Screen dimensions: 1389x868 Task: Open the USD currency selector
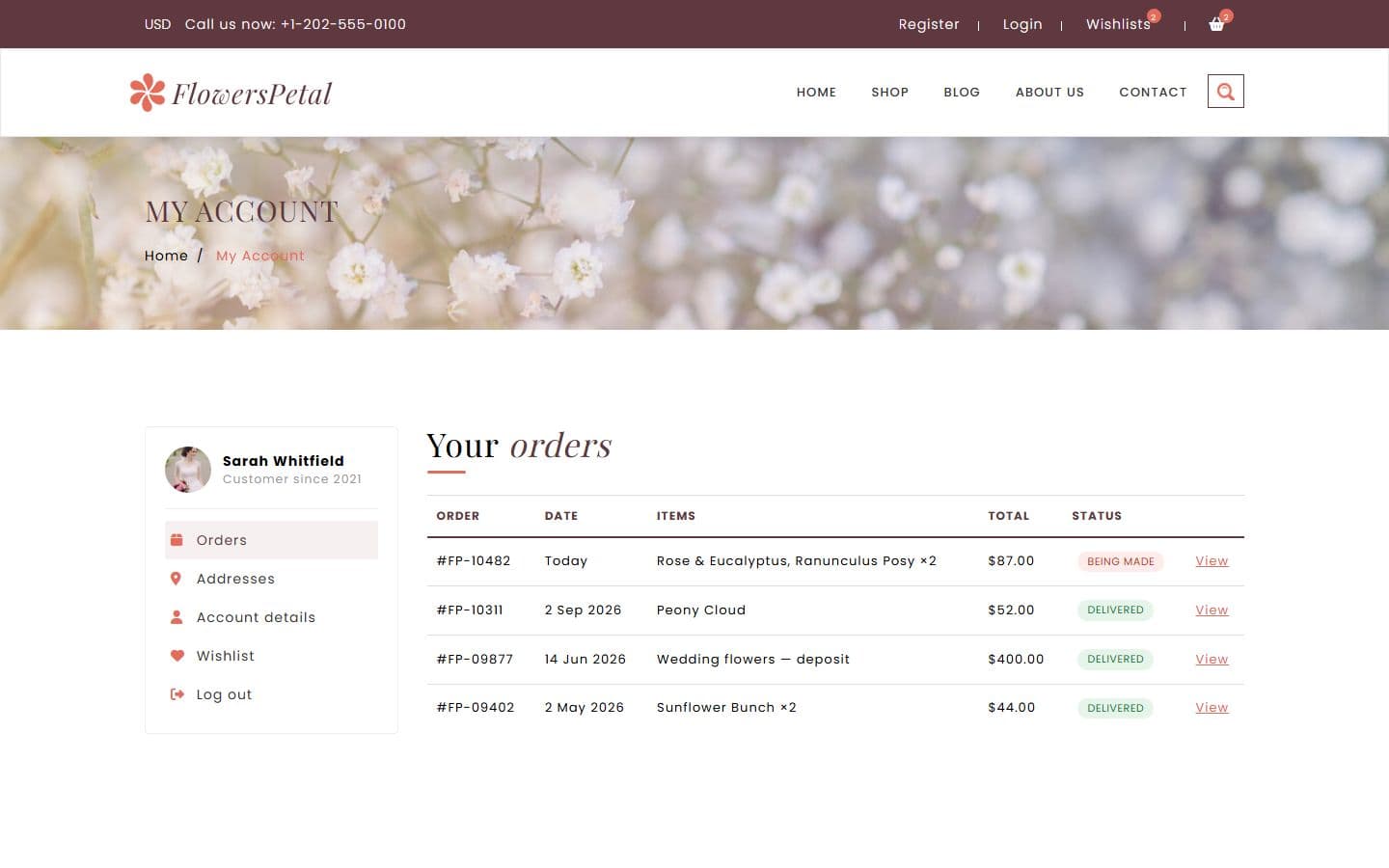pos(157,24)
